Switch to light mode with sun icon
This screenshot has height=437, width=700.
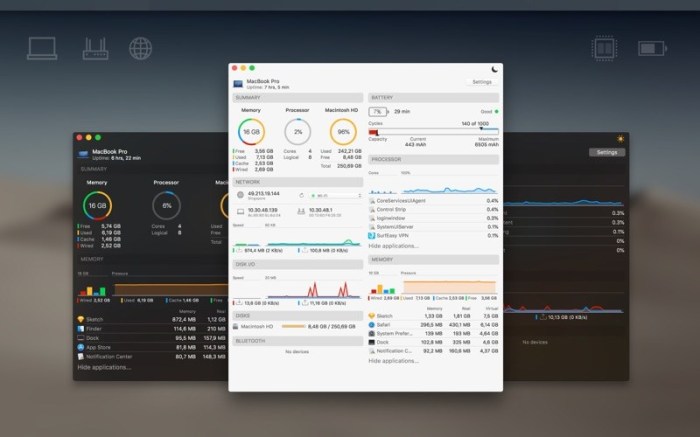620,139
